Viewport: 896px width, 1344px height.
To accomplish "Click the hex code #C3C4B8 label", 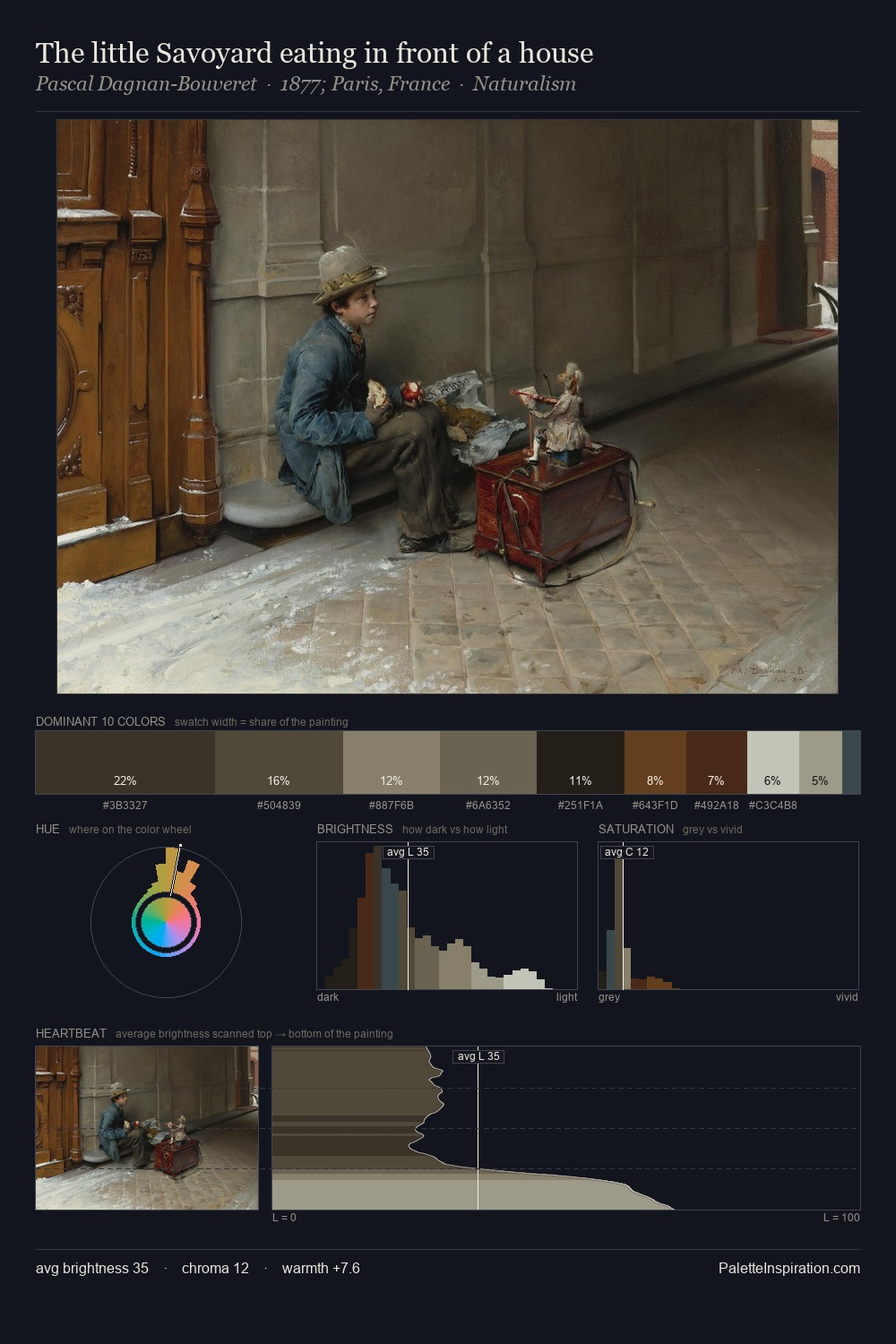I will coord(772,806).
